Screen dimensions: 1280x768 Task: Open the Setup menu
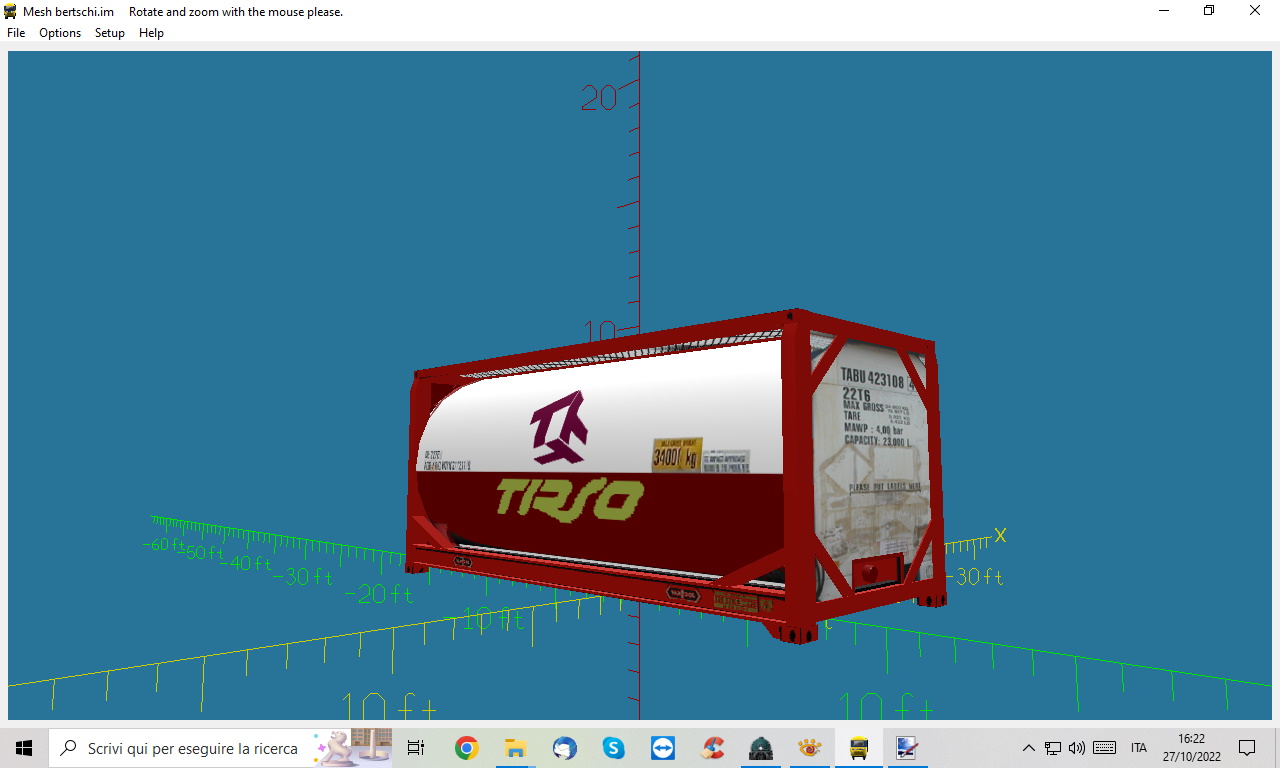[x=110, y=33]
